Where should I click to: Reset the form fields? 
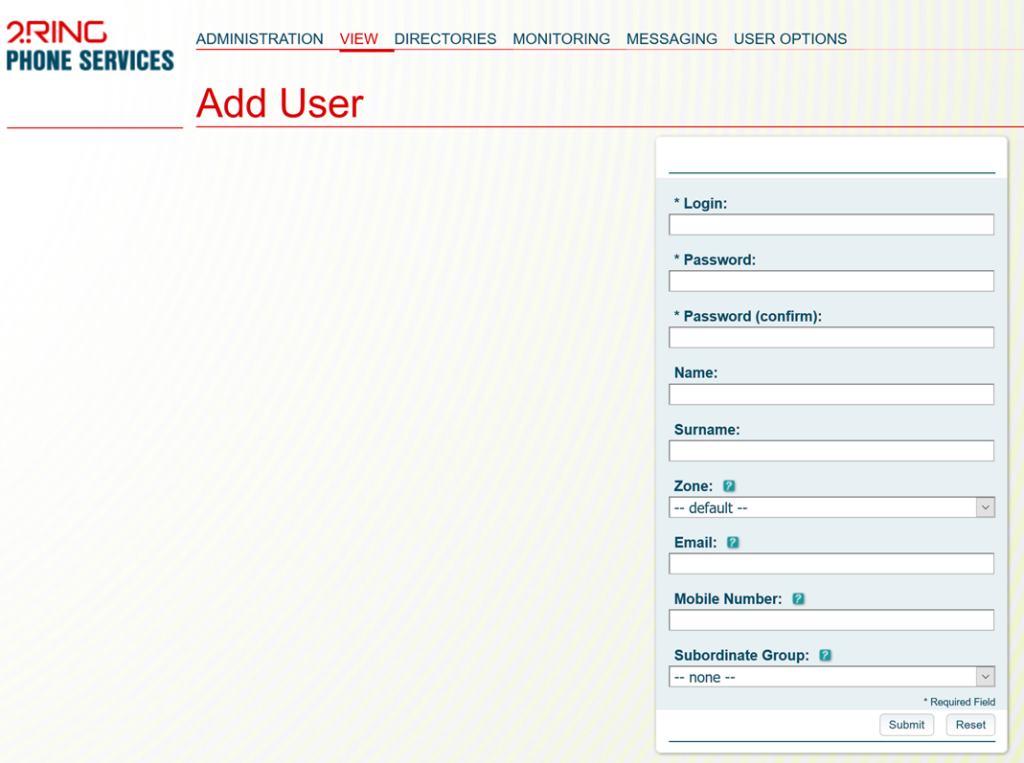pos(969,725)
